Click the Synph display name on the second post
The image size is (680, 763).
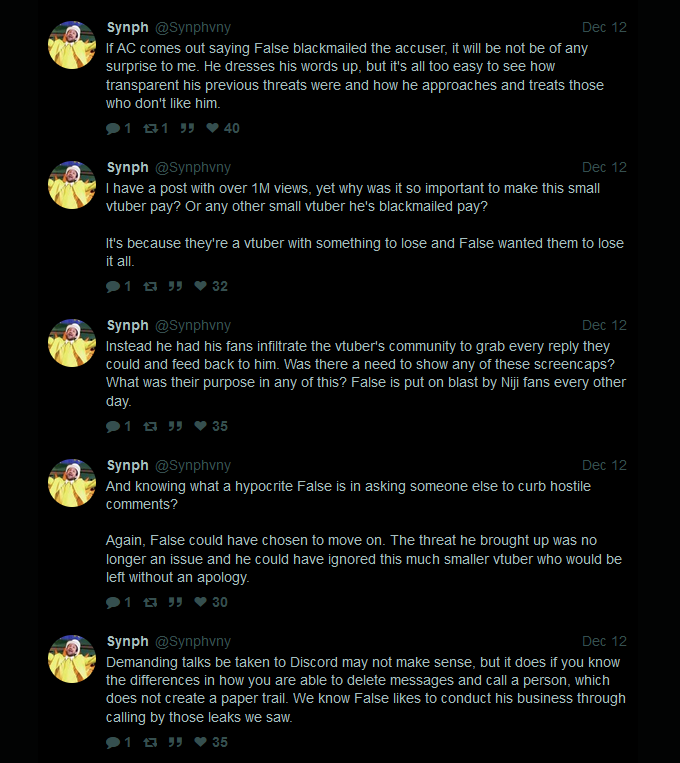[128, 167]
